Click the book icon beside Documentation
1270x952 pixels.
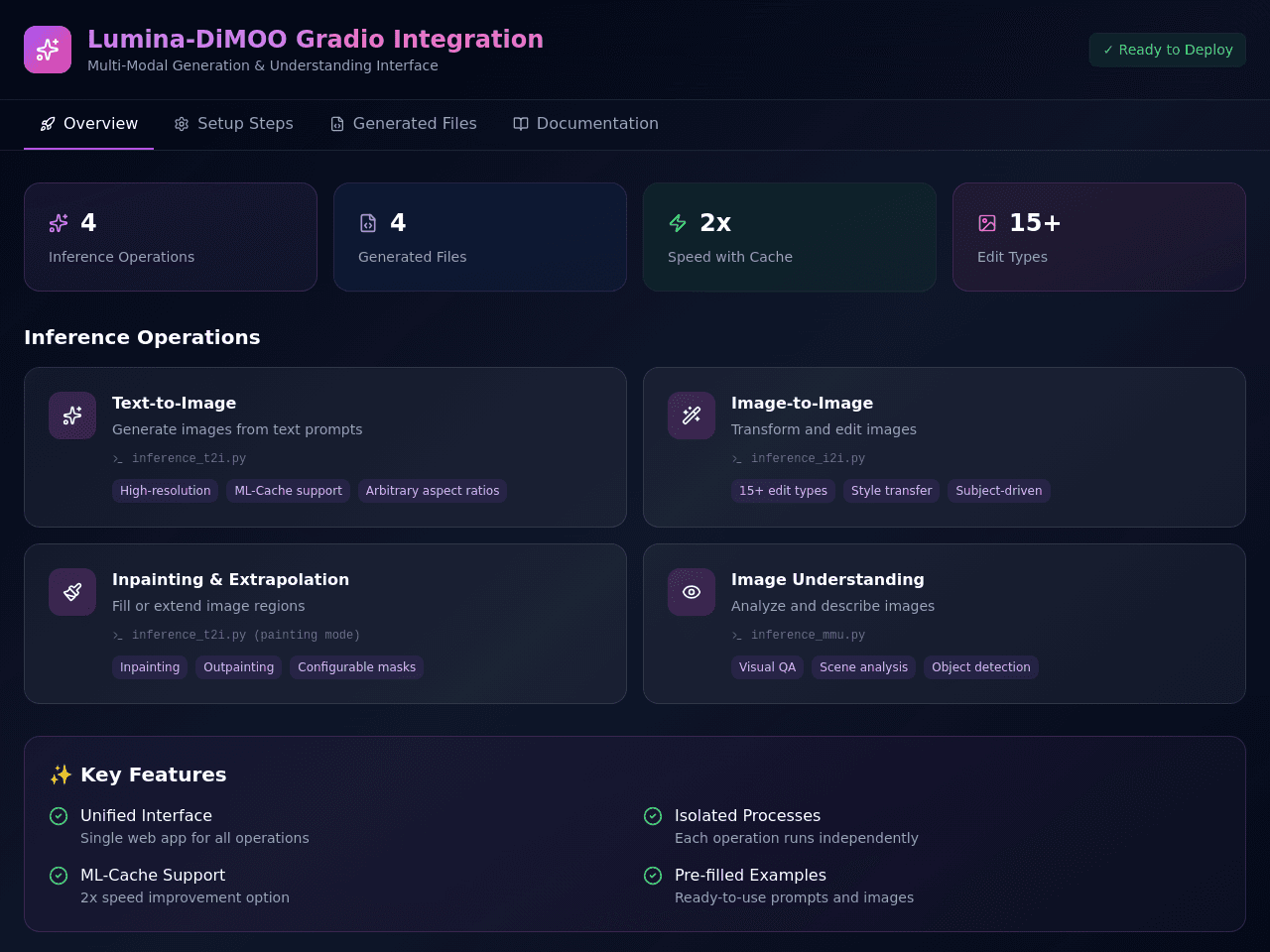521,124
